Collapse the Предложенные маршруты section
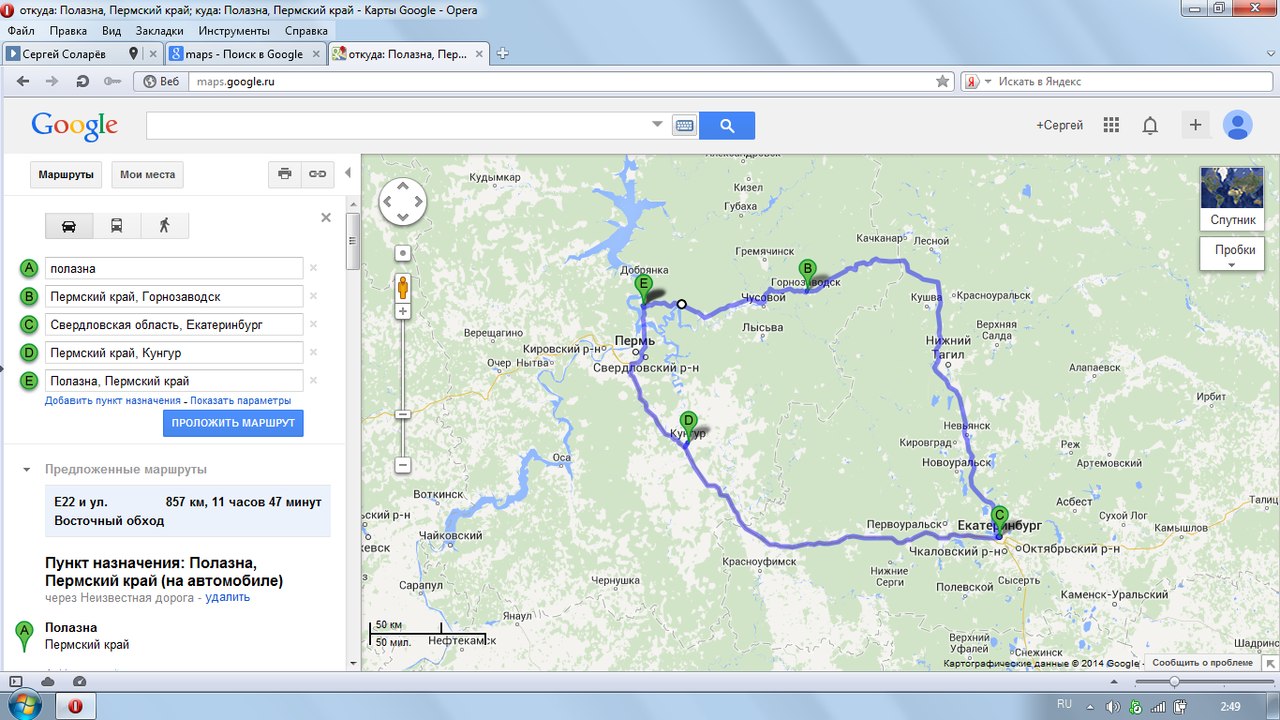The height and width of the screenshot is (720, 1280). 26,469
